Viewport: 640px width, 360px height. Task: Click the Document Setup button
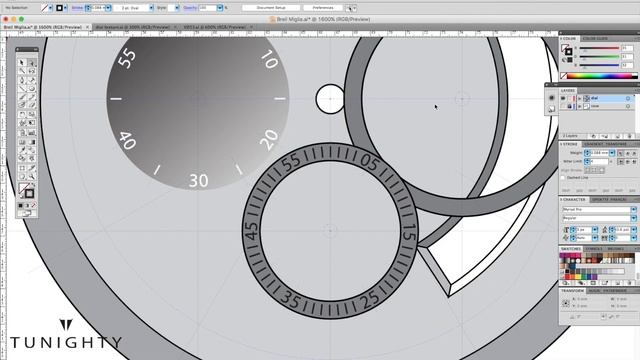pyautogui.click(x=271, y=8)
